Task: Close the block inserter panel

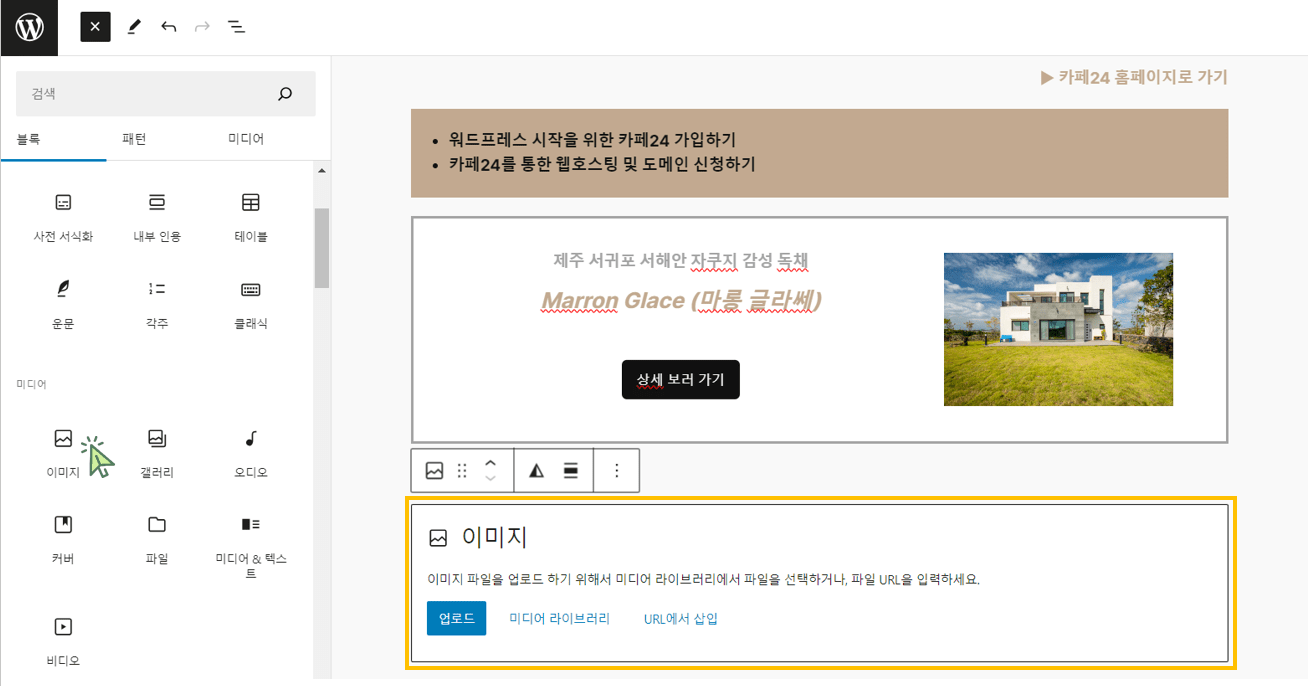Action: tap(95, 27)
